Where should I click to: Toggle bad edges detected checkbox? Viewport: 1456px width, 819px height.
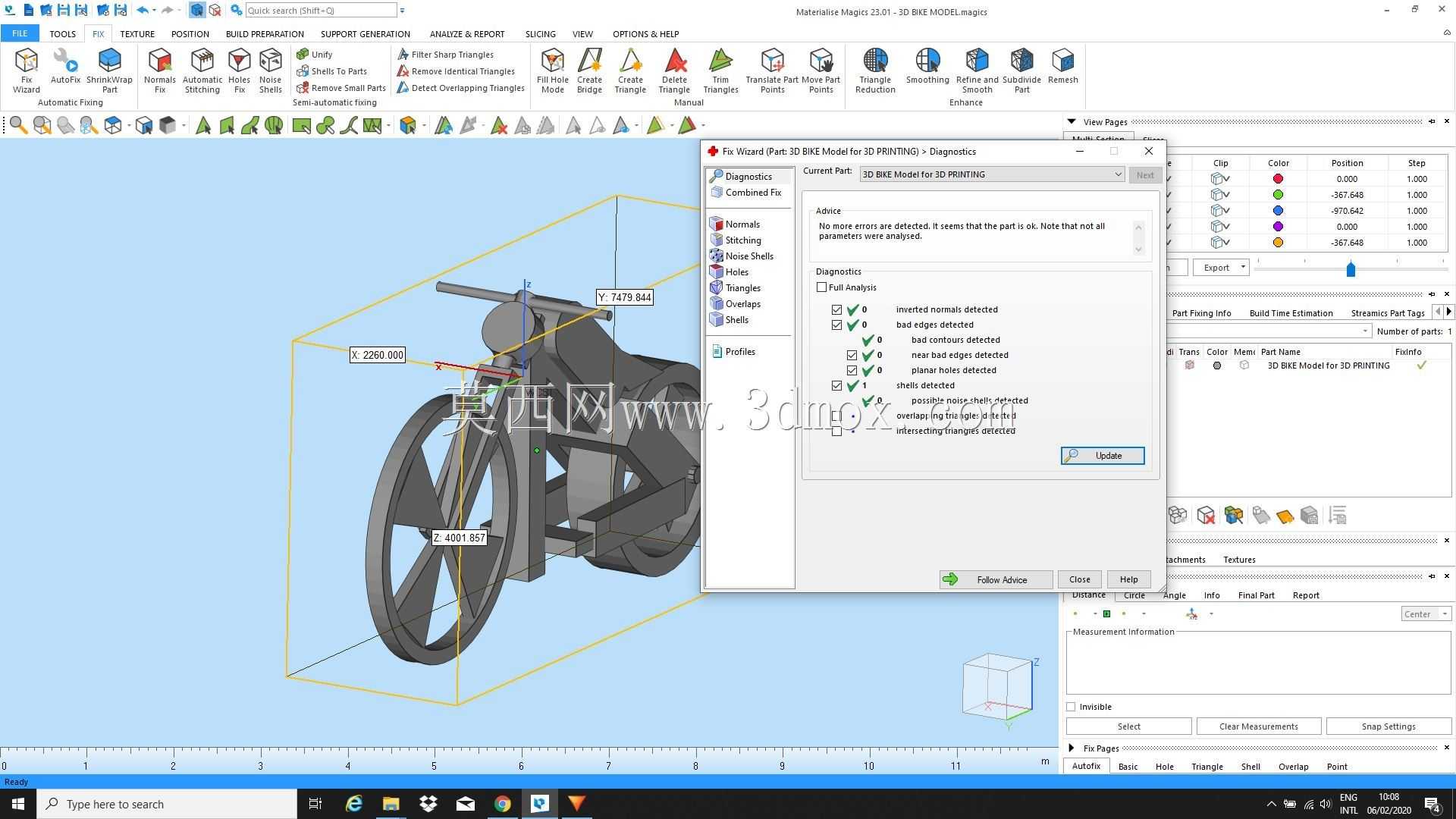click(x=836, y=325)
